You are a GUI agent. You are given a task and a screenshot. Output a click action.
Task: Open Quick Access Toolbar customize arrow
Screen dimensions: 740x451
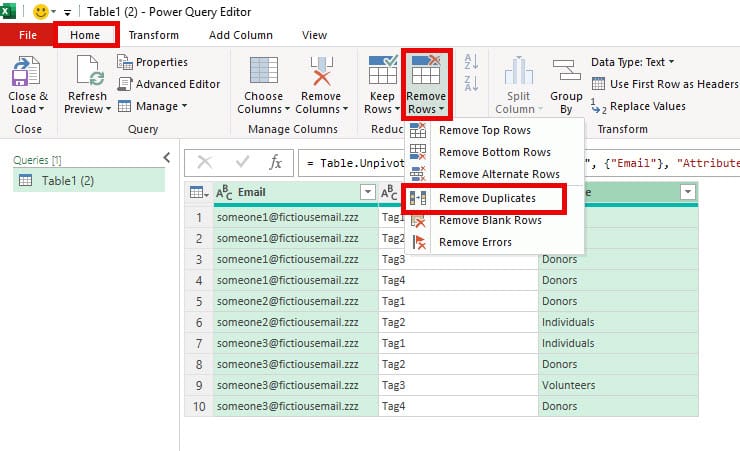pyautogui.click(x=67, y=12)
